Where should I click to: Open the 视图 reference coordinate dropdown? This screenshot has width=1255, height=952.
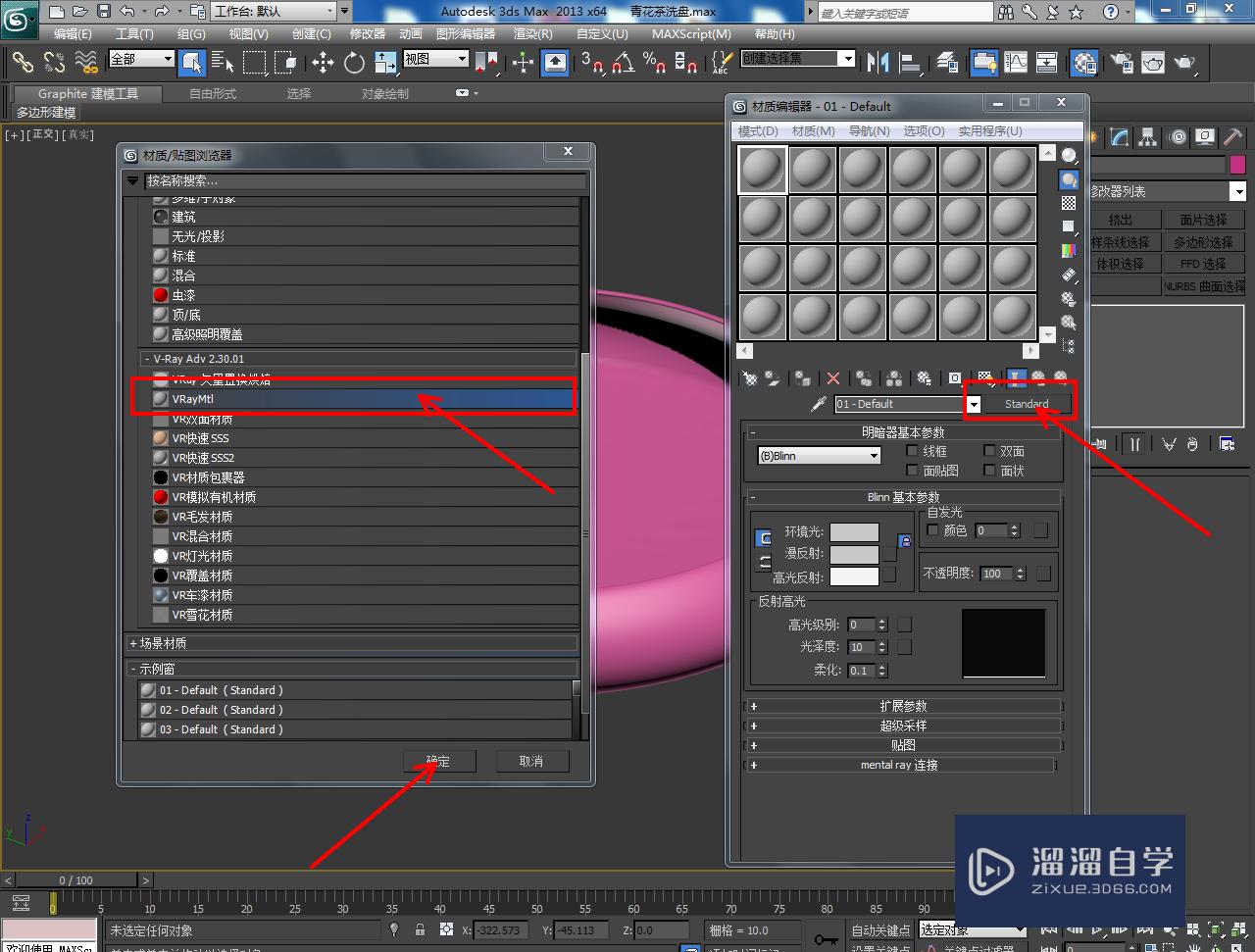tap(436, 59)
